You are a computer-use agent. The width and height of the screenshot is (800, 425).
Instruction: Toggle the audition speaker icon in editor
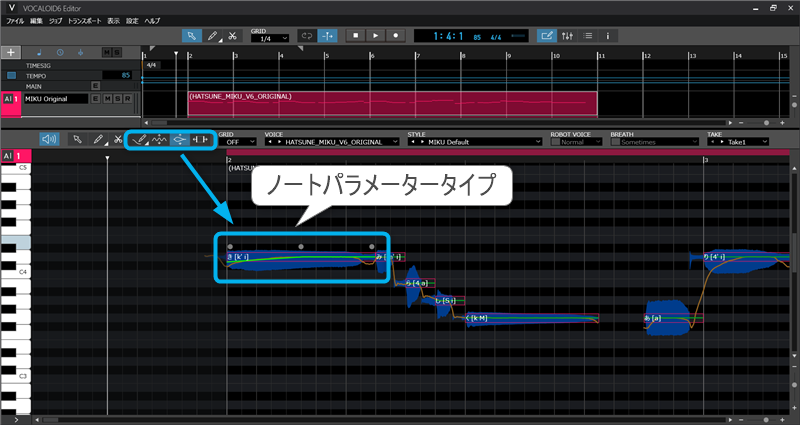coord(49,139)
